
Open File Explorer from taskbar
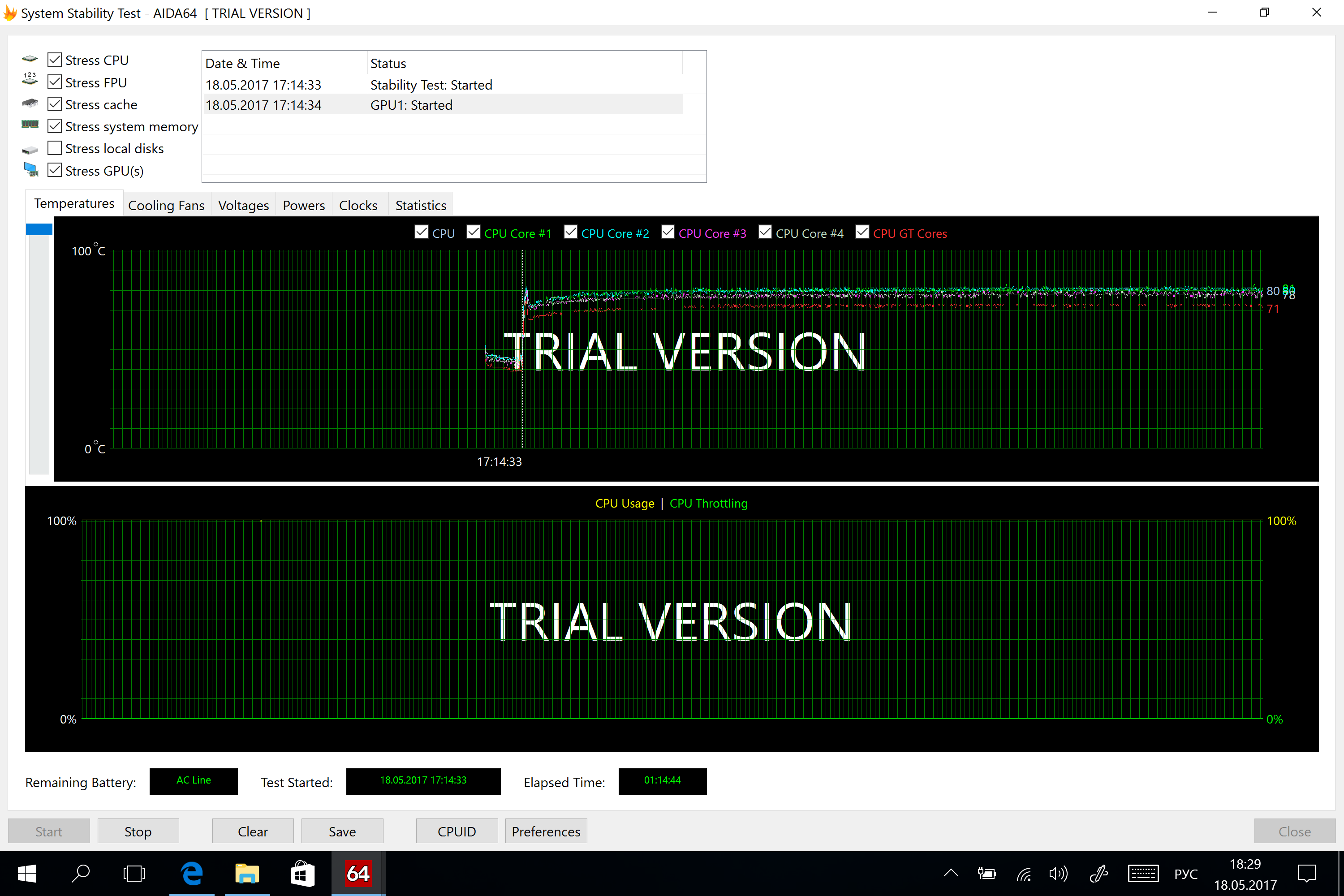247,873
